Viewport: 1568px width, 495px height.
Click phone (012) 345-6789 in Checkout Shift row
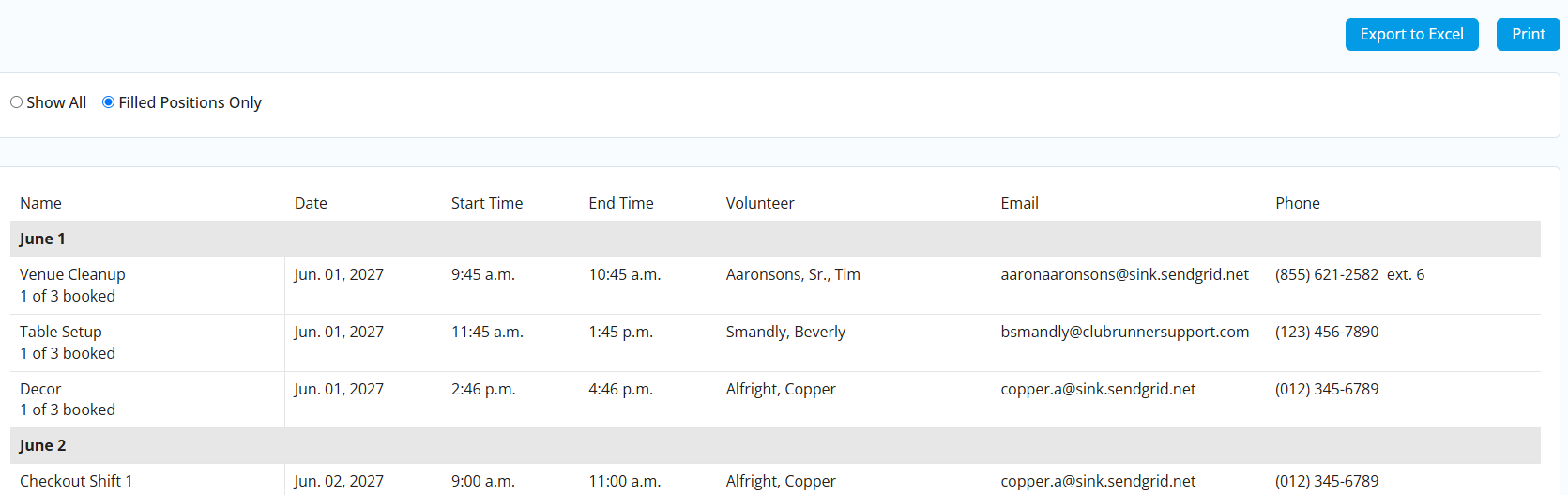[1327, 481]
